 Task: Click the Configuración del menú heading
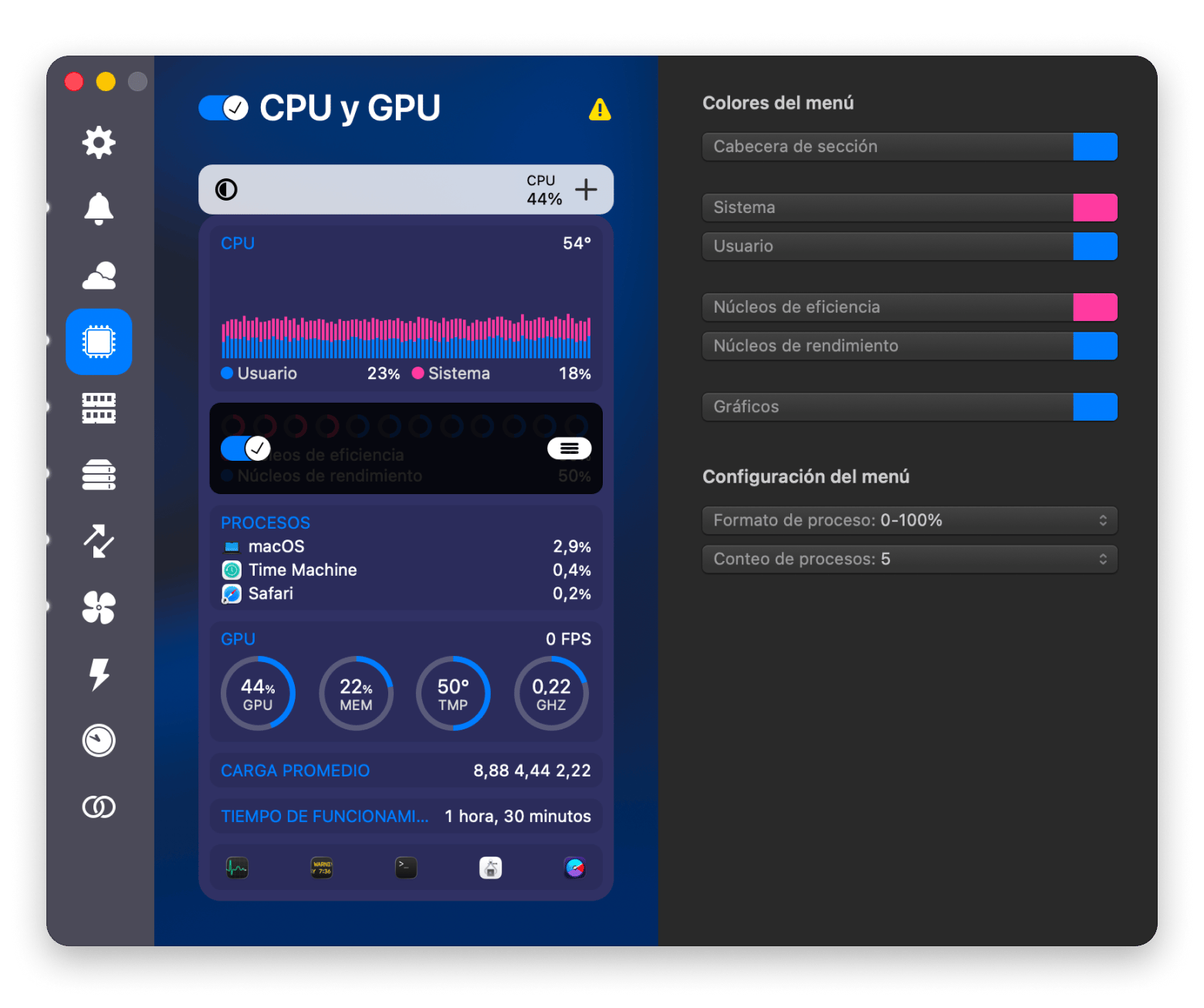tap(806, 477)
